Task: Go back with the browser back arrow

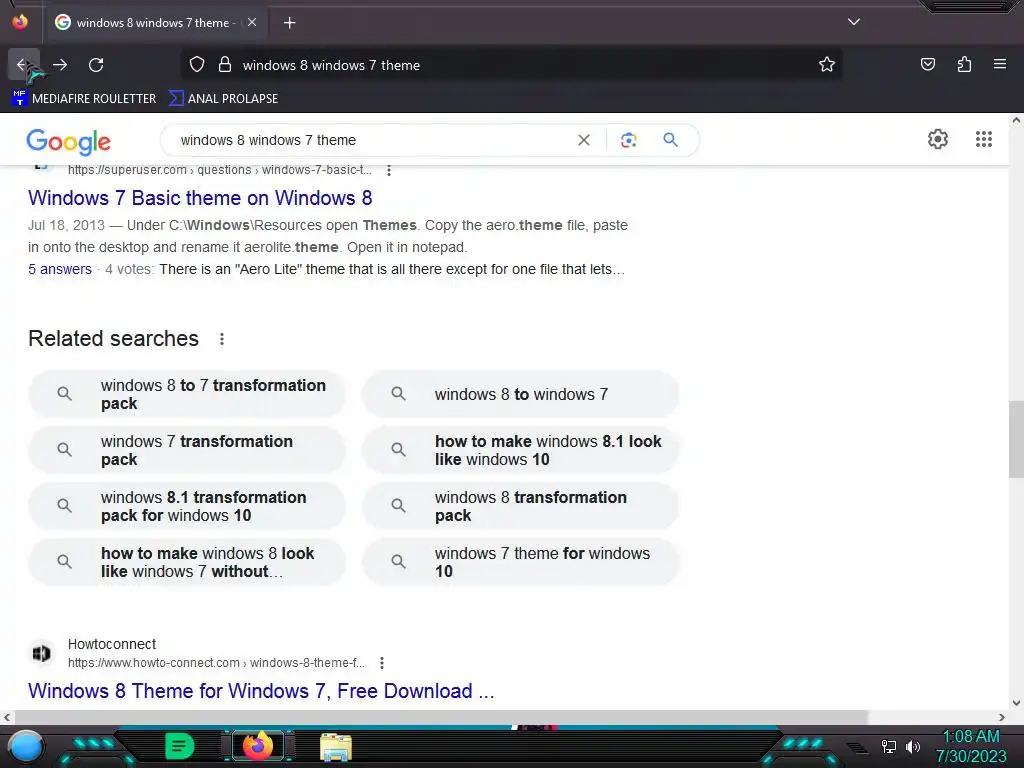Action: [22, 65]
